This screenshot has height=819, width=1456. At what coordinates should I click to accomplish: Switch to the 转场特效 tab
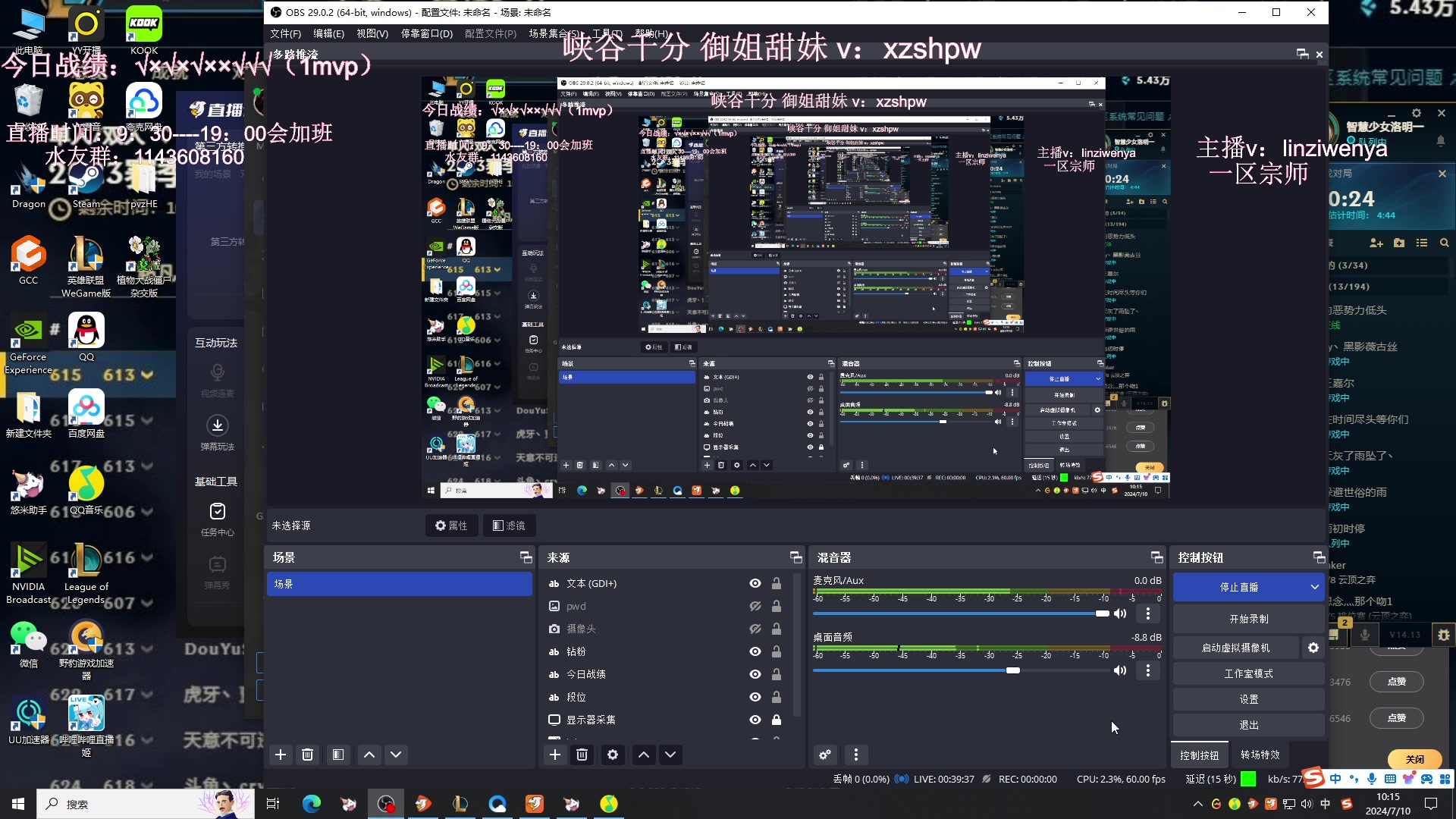click(x=1260, y=755)
